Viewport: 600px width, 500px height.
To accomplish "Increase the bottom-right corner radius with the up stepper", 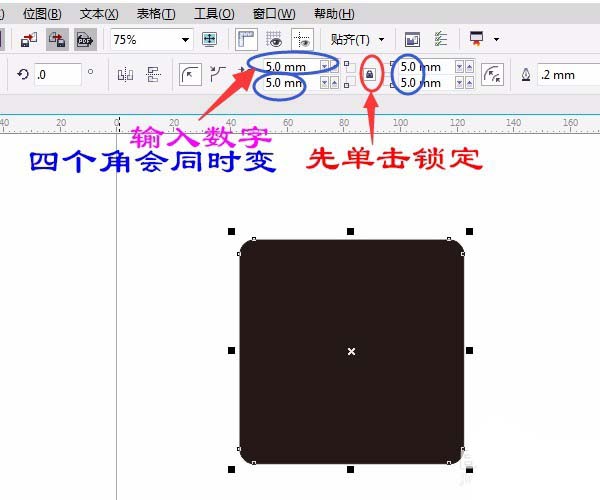I will point(469,83).
